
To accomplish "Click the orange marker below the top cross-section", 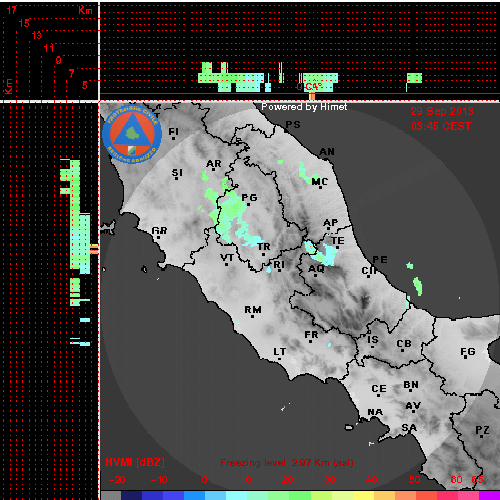I will coord(312,97).
